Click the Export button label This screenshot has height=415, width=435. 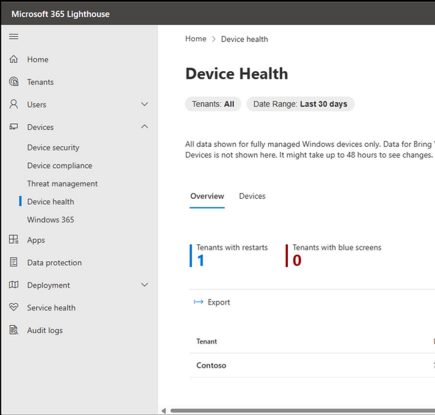[219, 302]
